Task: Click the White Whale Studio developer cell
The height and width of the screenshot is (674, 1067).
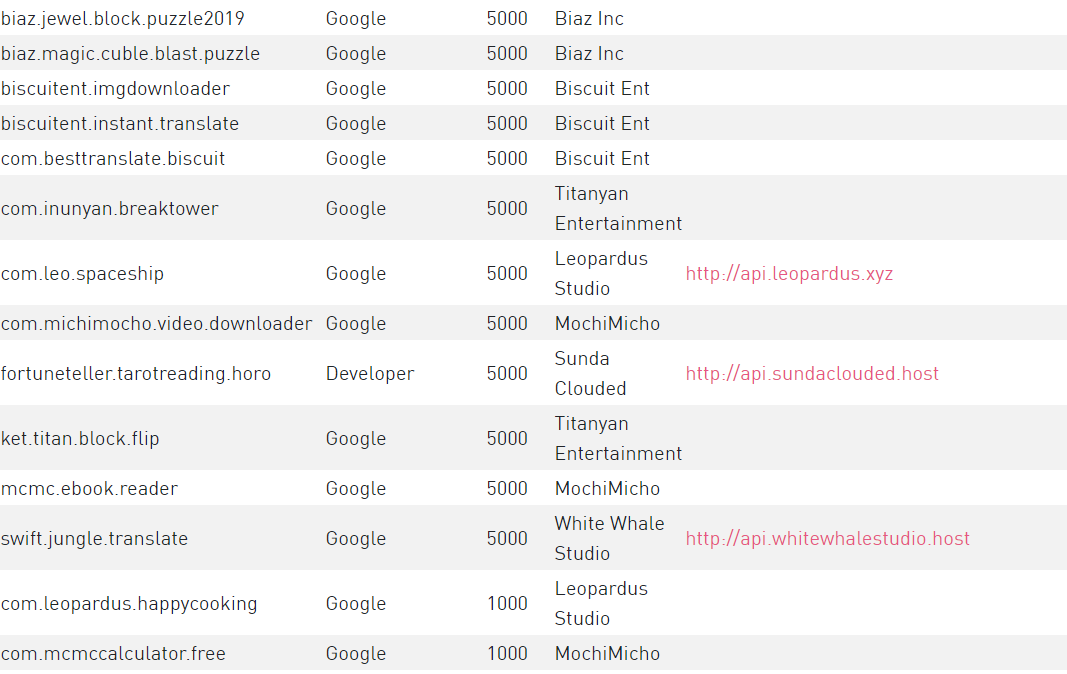Action: point(610,538)
